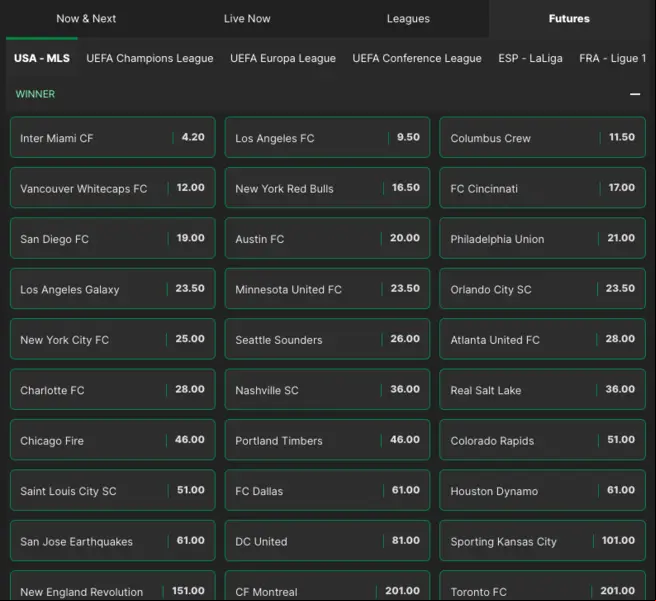Add New York City FC 25.00
Screen dimensions: 656x601
113,339
